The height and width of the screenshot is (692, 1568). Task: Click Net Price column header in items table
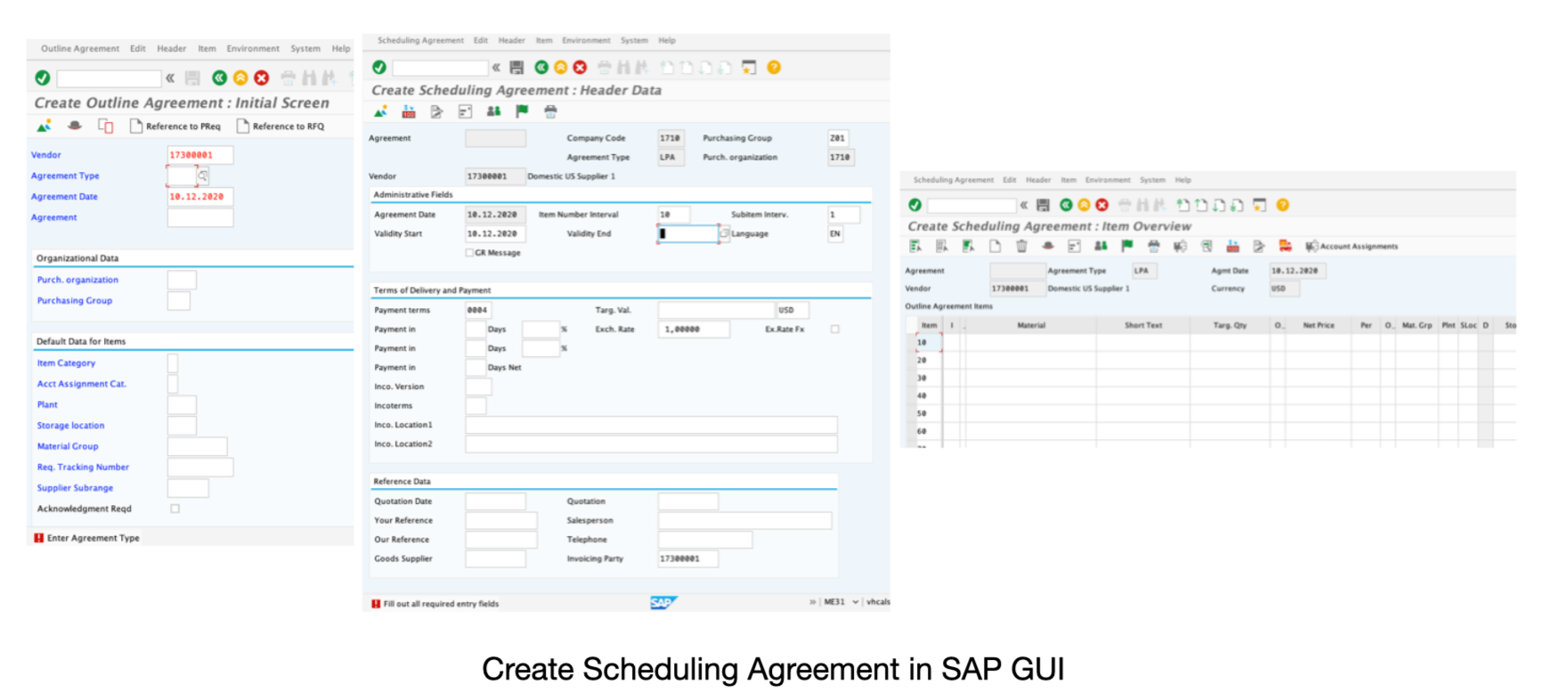tap(1319, 325)
